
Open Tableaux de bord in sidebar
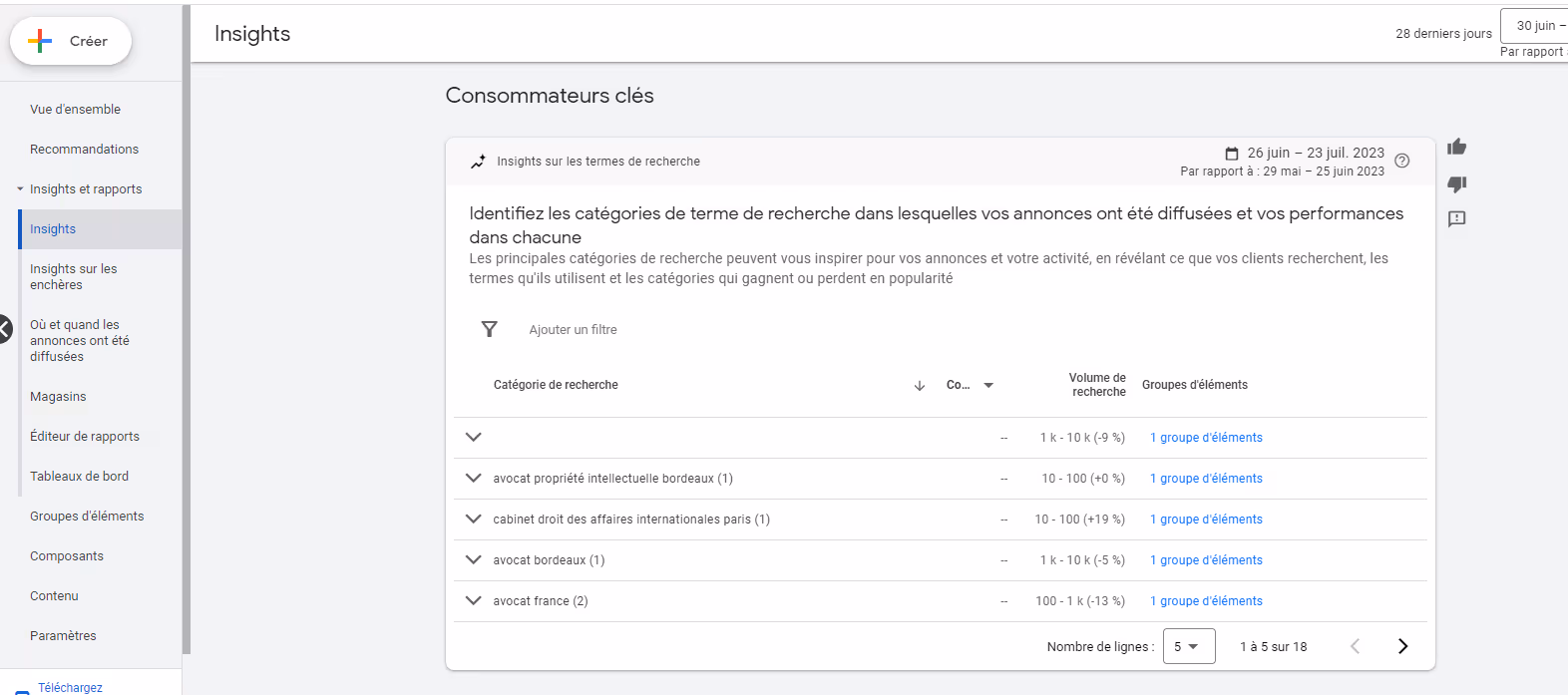pyautogui.click(x=80, y=477)
